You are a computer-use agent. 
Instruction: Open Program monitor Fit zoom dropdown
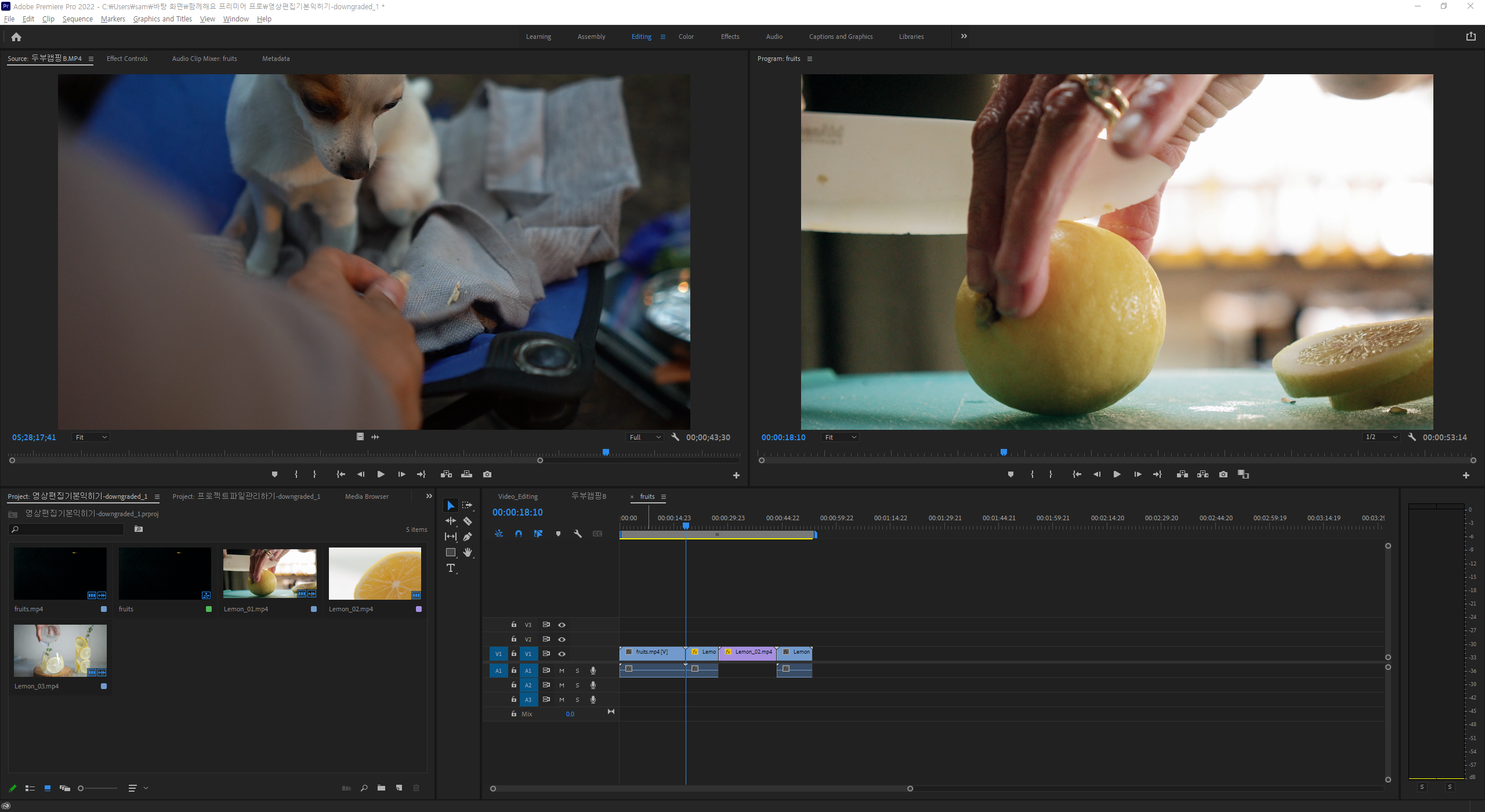(x=840, y=437)
